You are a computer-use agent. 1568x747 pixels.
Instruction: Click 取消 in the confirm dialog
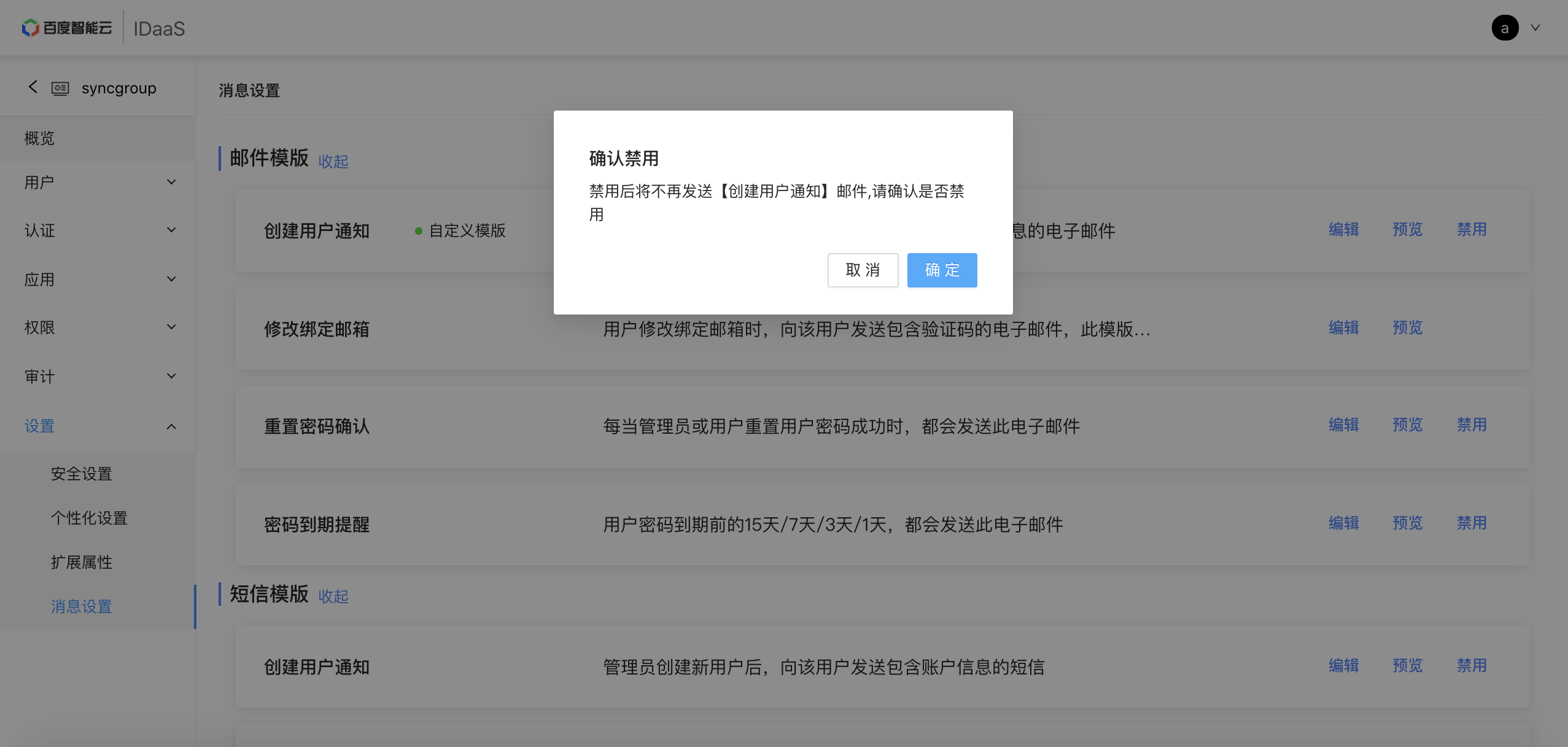pos(863,270)
